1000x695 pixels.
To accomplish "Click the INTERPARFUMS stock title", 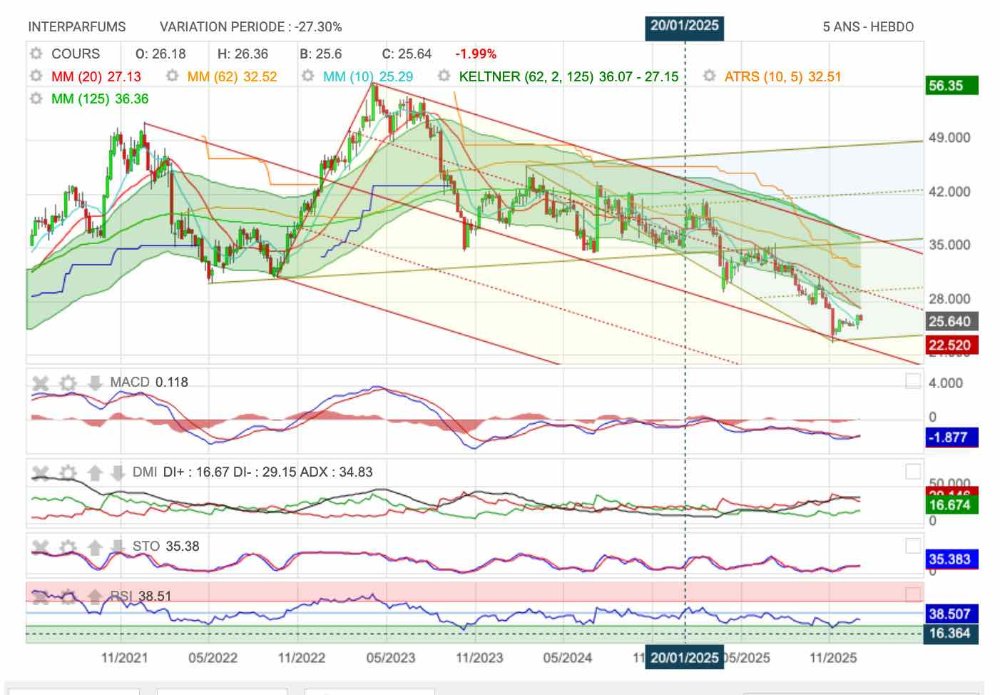I will (77, 27).
